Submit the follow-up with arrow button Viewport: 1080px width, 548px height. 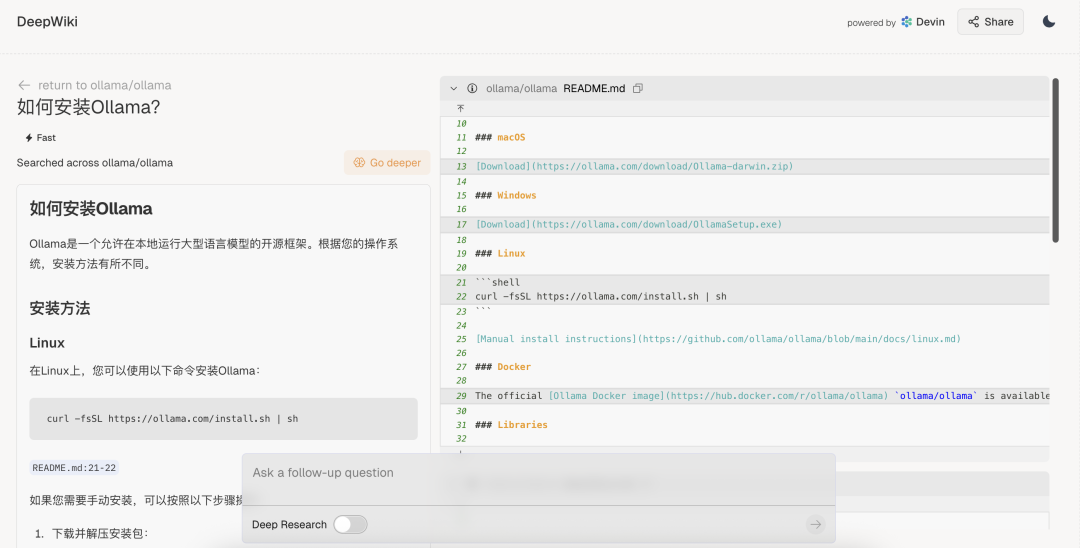(816, 525)
